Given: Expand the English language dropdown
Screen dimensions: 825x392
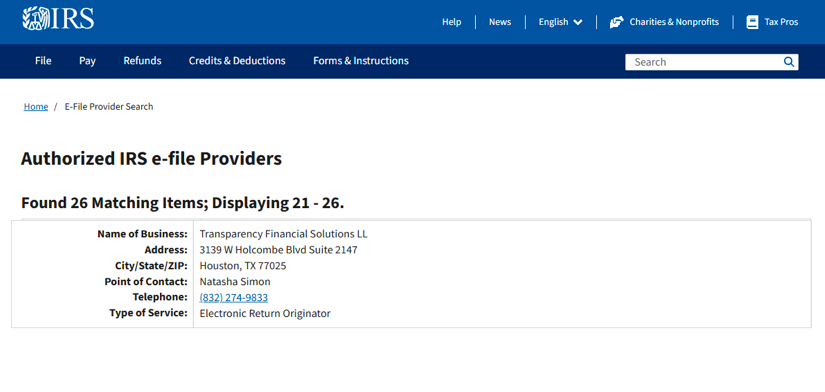Looking at the screenshot, I should pyautogui.click(x=560, y=22).
